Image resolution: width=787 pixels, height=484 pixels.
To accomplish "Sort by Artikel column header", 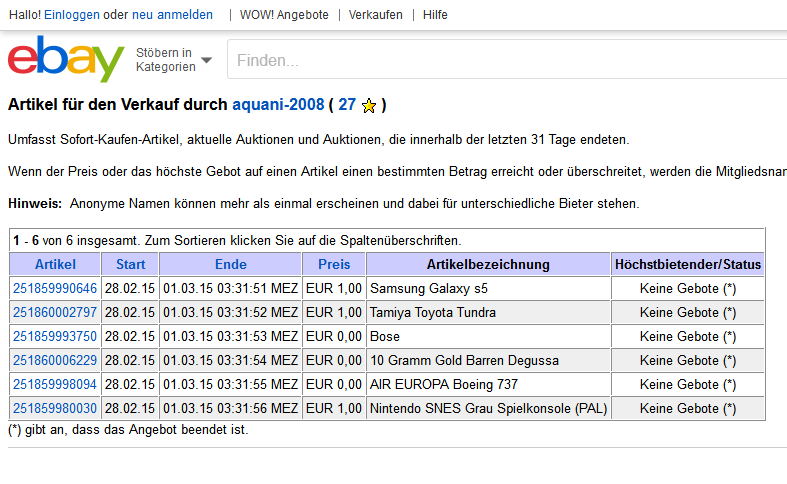I will point(55,264).
